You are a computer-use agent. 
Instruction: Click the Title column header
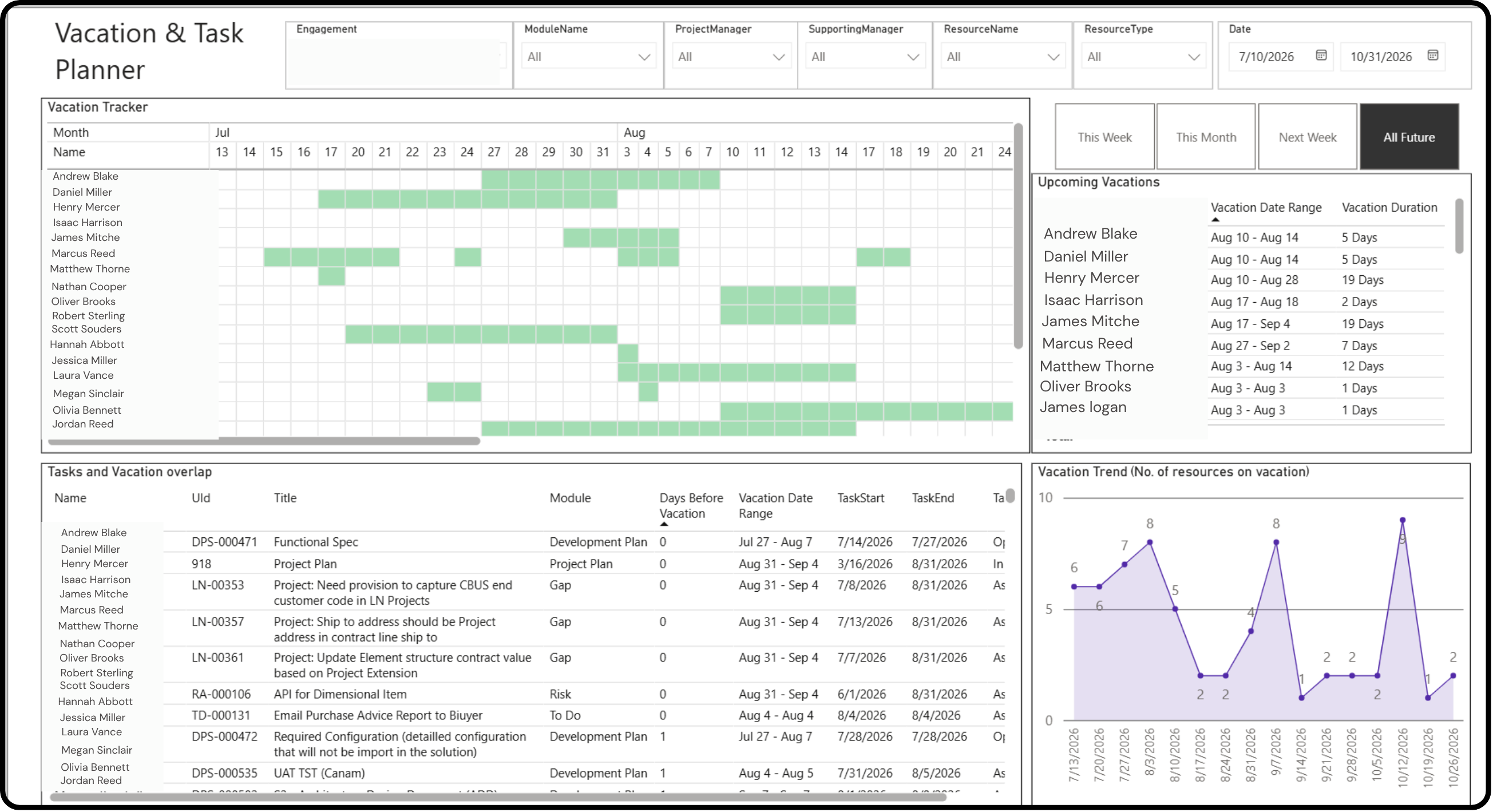(x=285, y=498)
